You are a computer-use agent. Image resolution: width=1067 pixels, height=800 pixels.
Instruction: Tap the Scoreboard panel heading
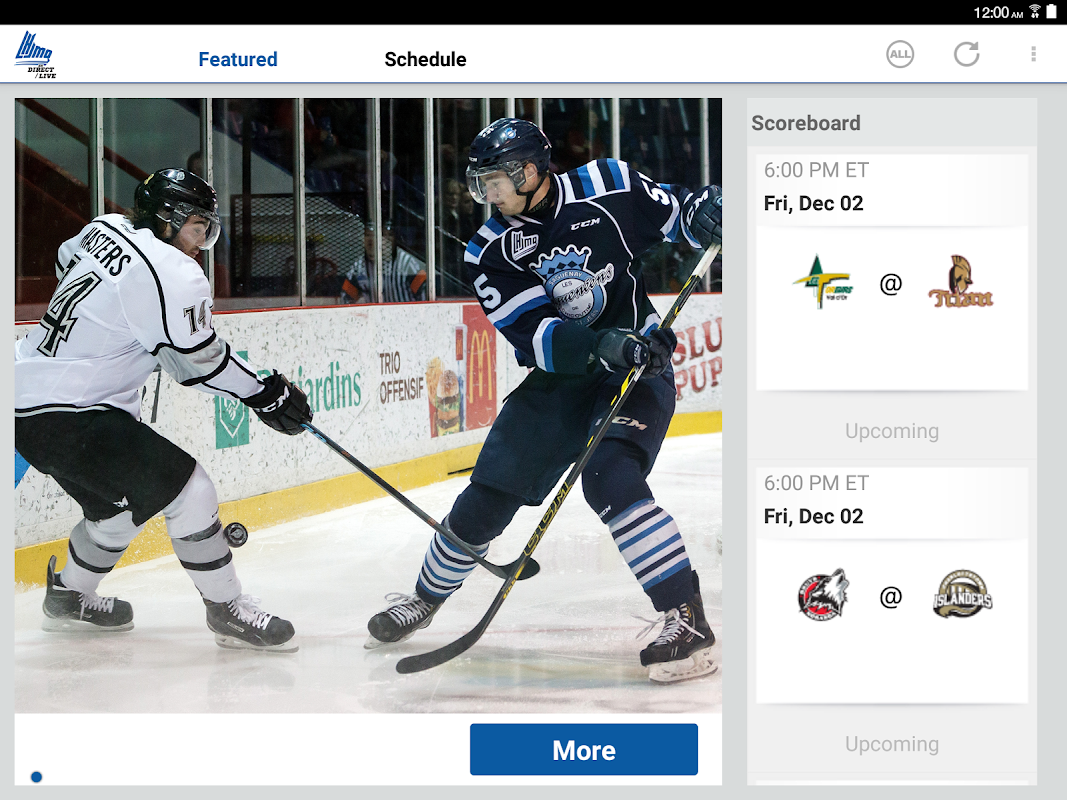point(806,123)
